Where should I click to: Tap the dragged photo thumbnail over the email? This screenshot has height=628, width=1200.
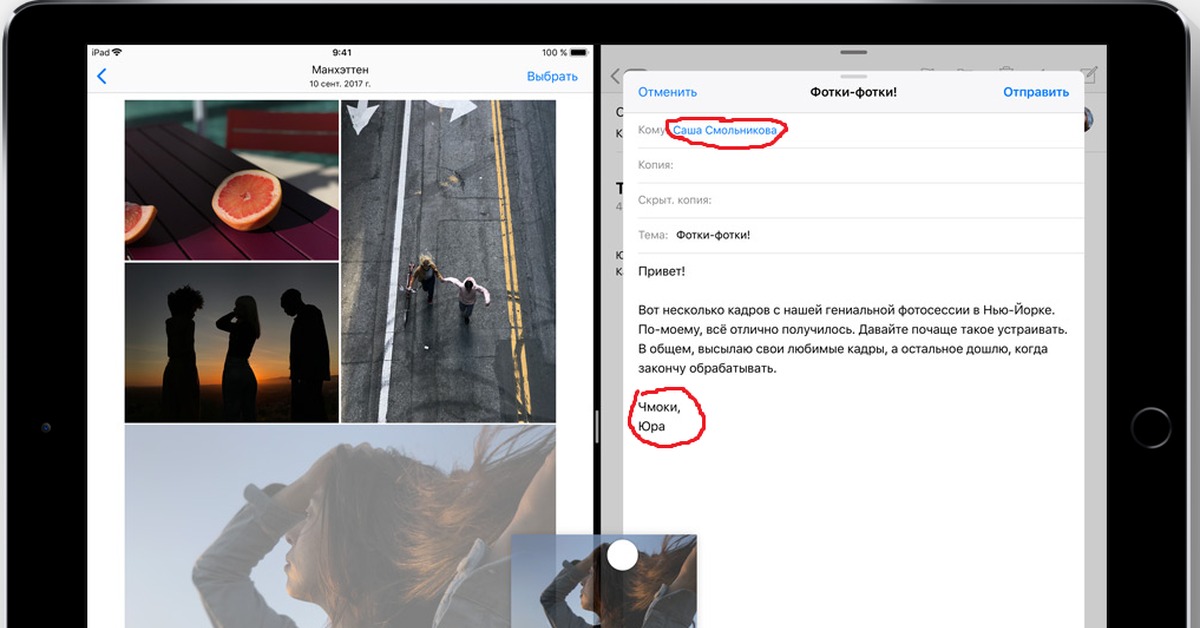click(604, 581)
